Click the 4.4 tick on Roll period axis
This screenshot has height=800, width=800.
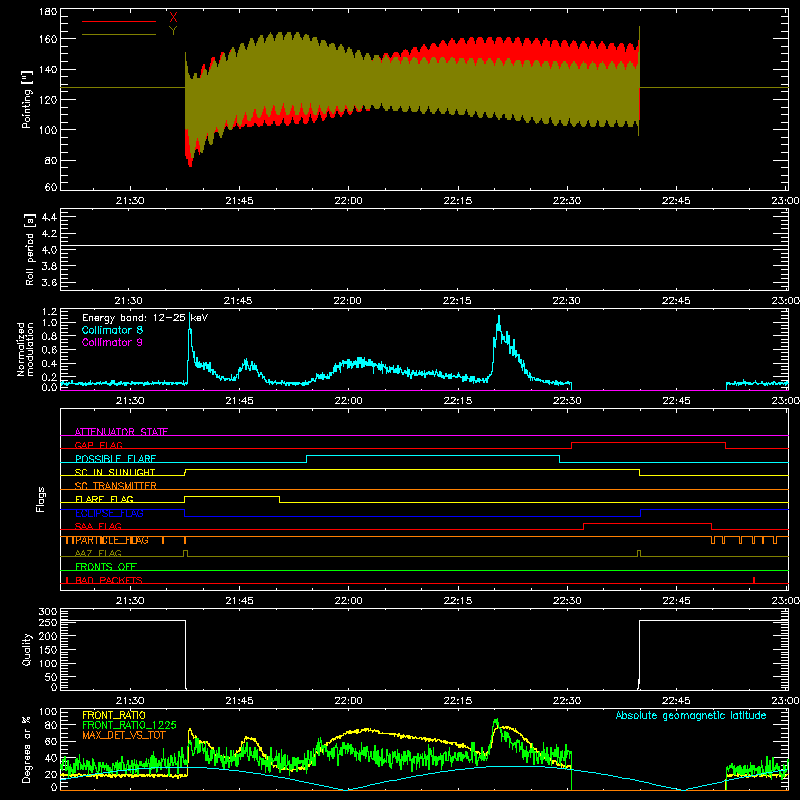(x=49, y=217)
